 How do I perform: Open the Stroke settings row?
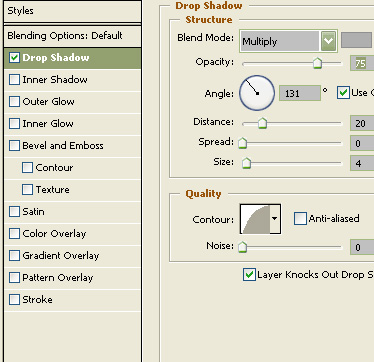[x=73, y=300]
